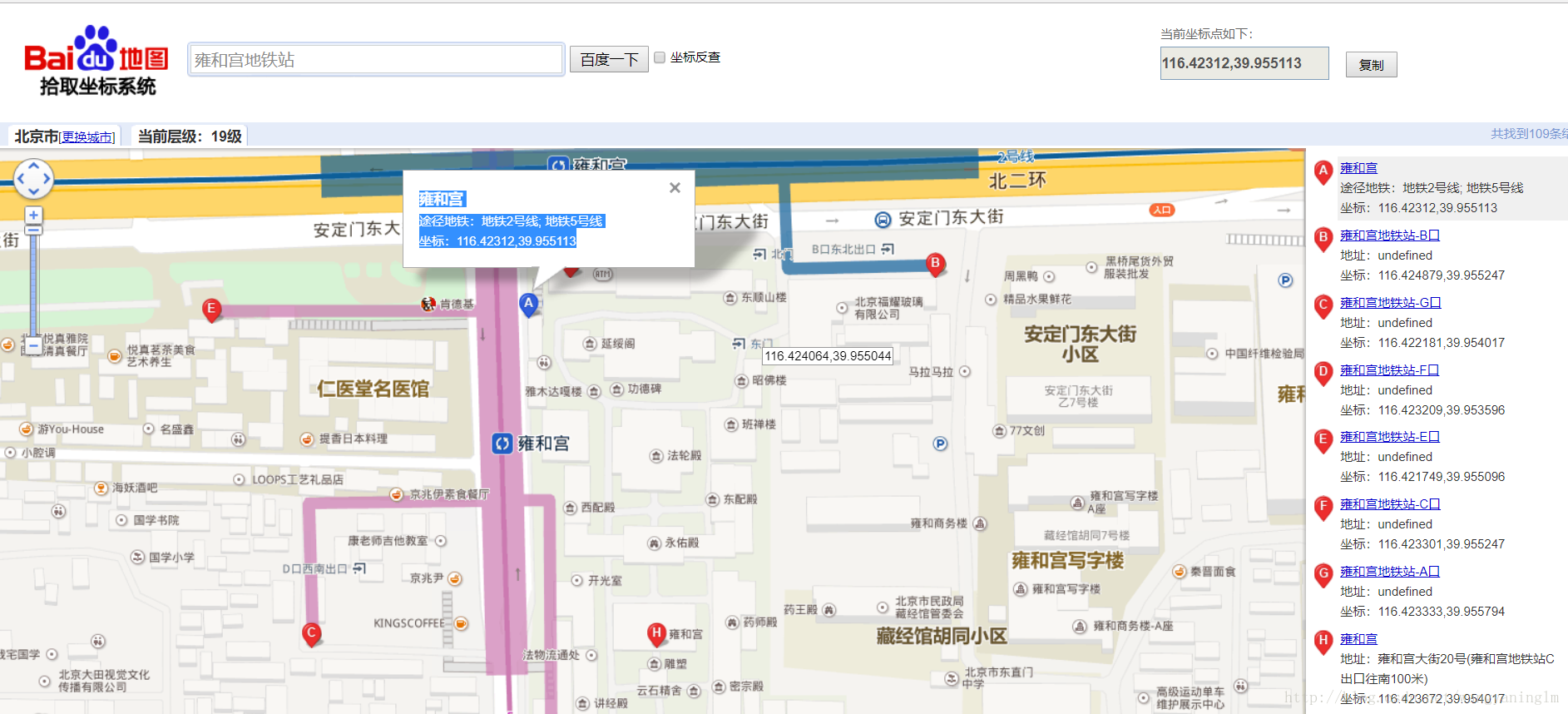Select map marker A
The image size is (1568, 714).
coord(528,305)
